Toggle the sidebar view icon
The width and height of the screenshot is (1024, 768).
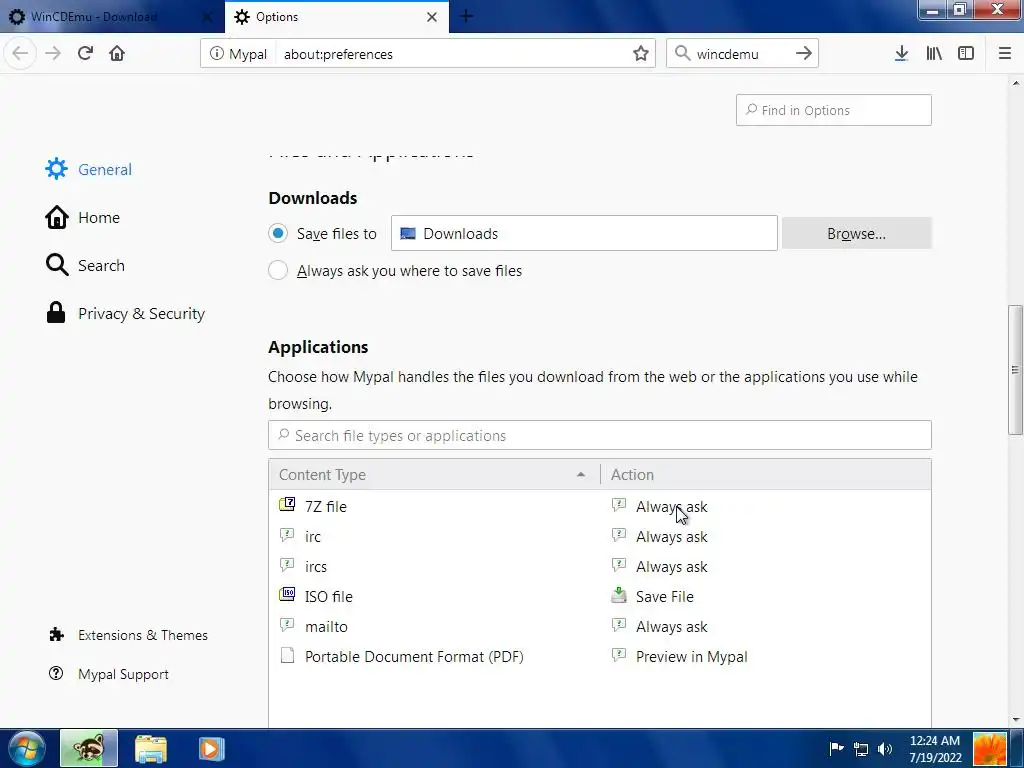tap(966, 54)
